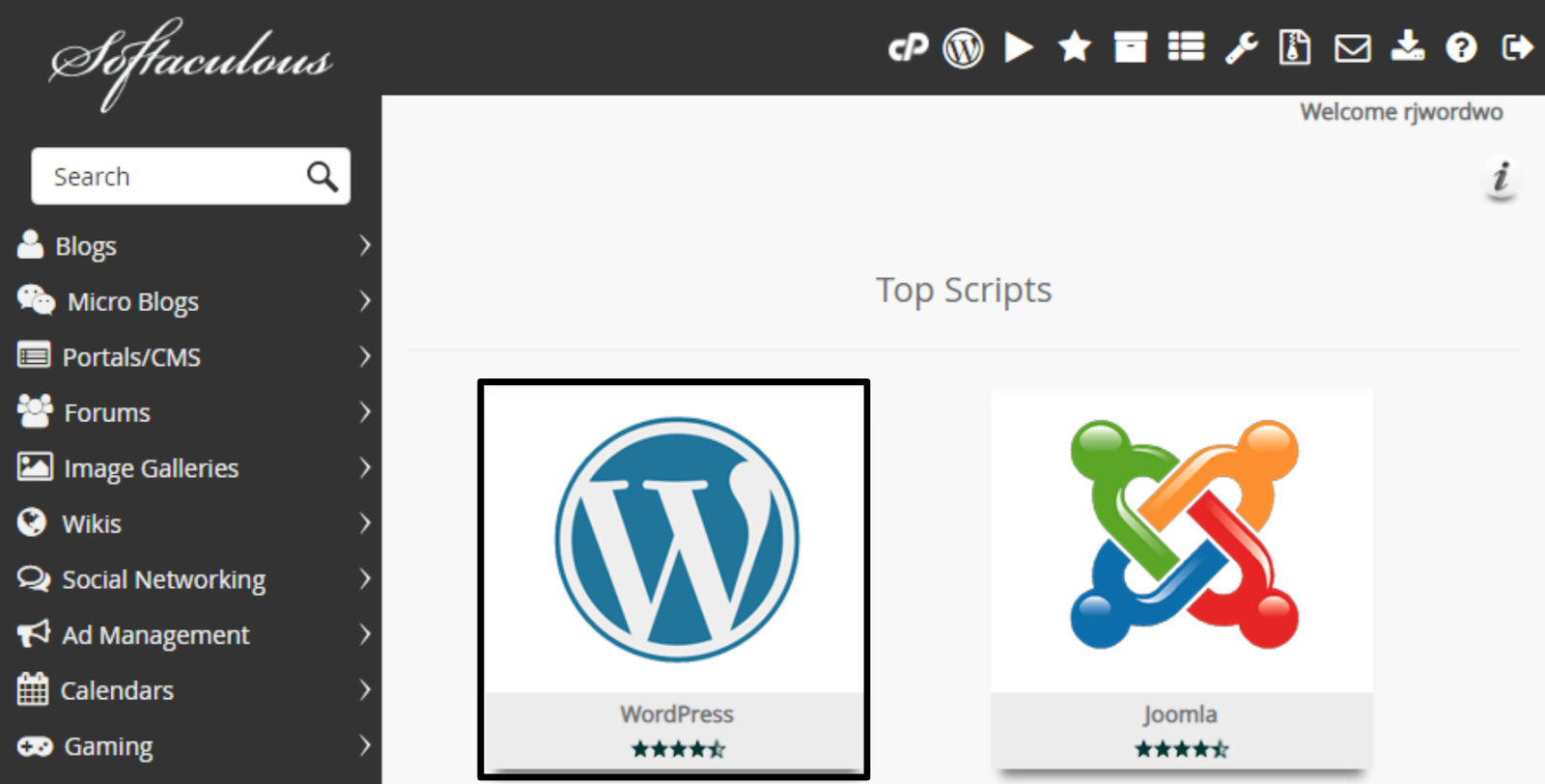
Task: Expand the Social Networking chevron
Action: [364, 578]
